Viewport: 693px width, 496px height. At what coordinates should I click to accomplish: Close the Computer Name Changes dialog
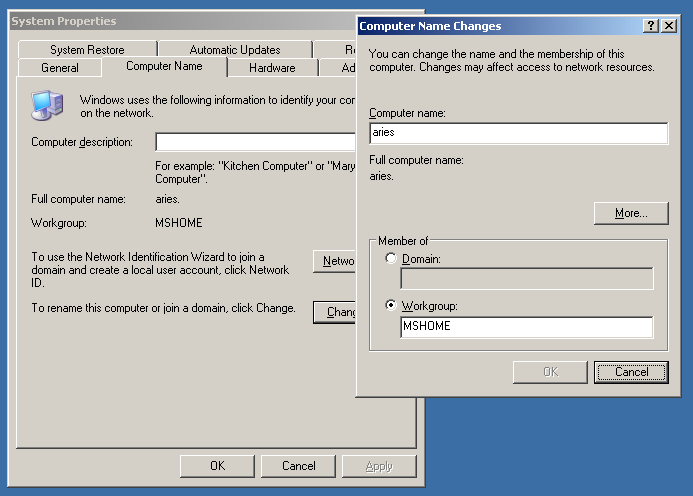click(669, 26)
